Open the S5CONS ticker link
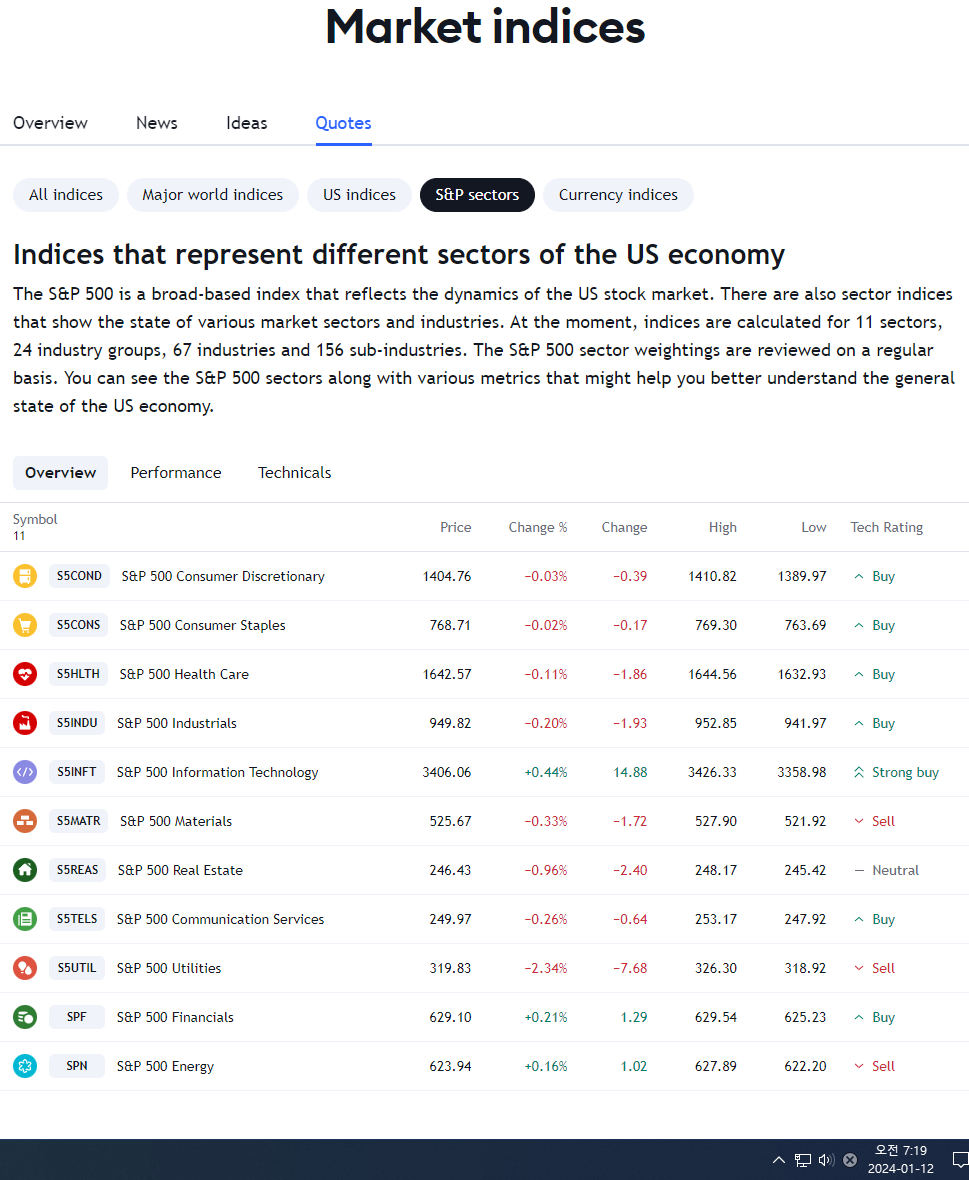 click(78, 625)
